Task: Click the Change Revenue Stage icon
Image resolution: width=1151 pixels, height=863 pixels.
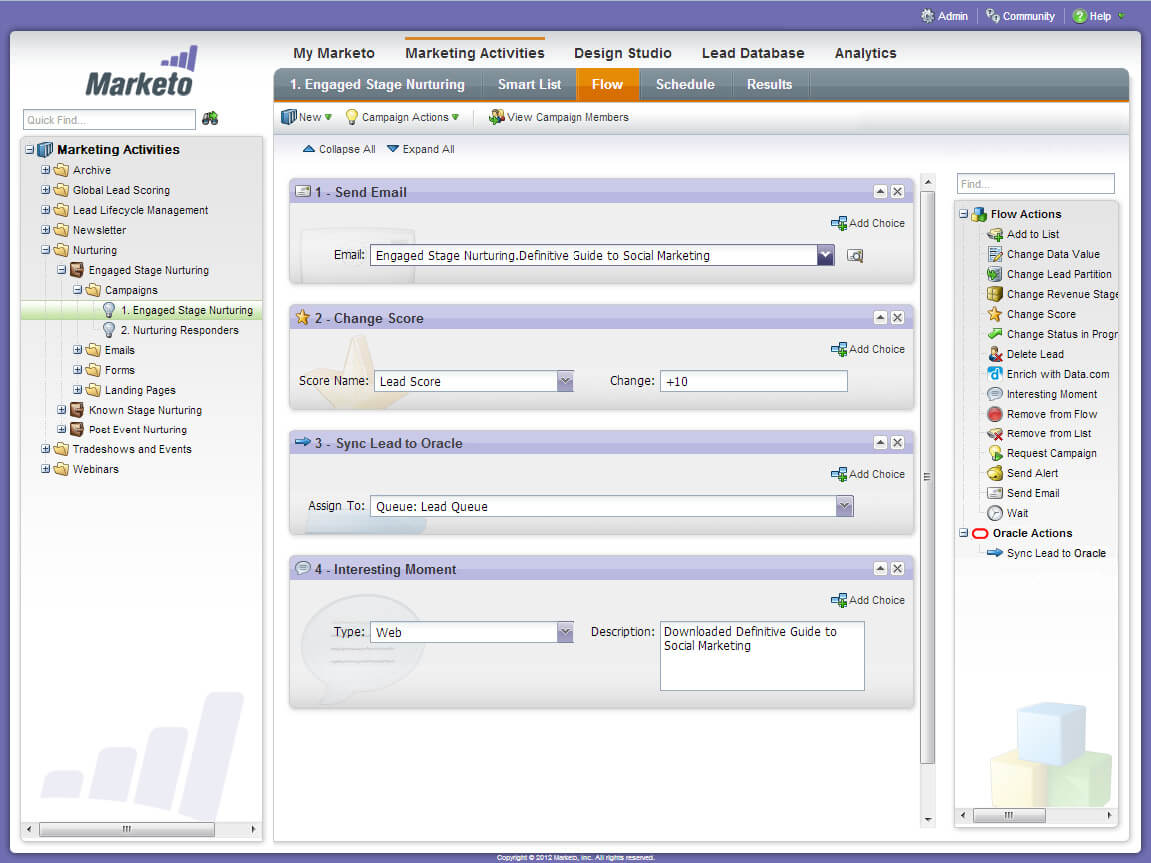Action: coord(995,294)
